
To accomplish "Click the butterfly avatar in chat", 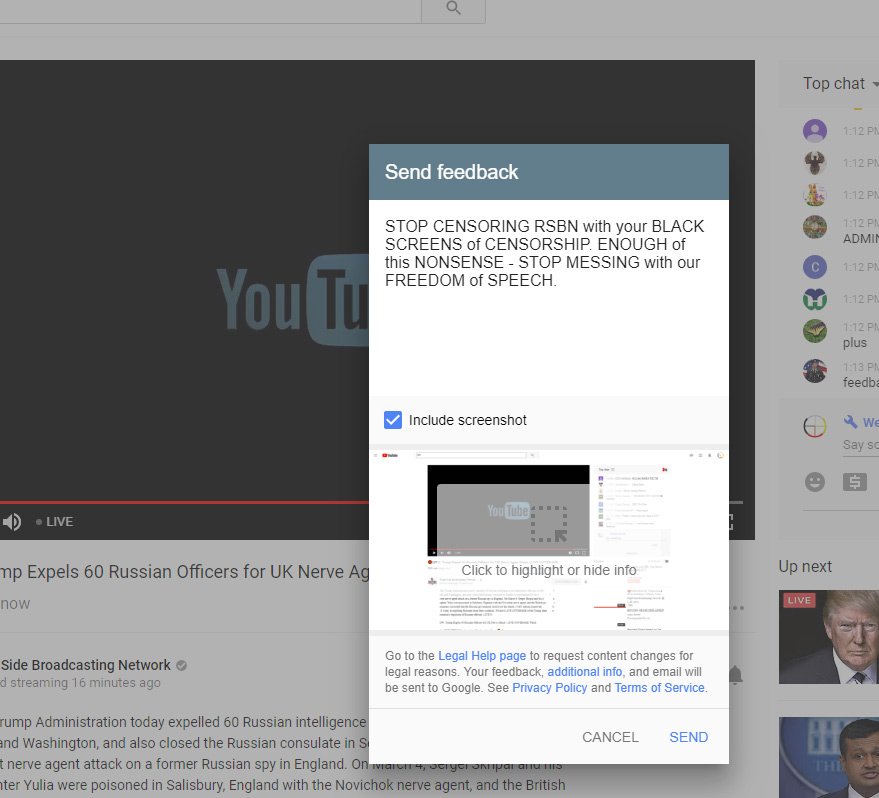I will pos(815,331).
